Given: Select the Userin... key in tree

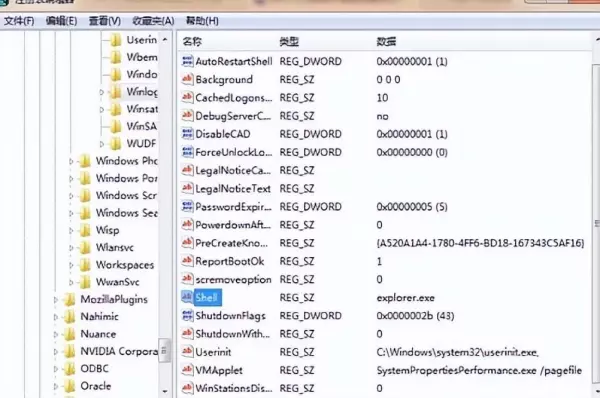Looking at the screenshot, I should 142,40.
